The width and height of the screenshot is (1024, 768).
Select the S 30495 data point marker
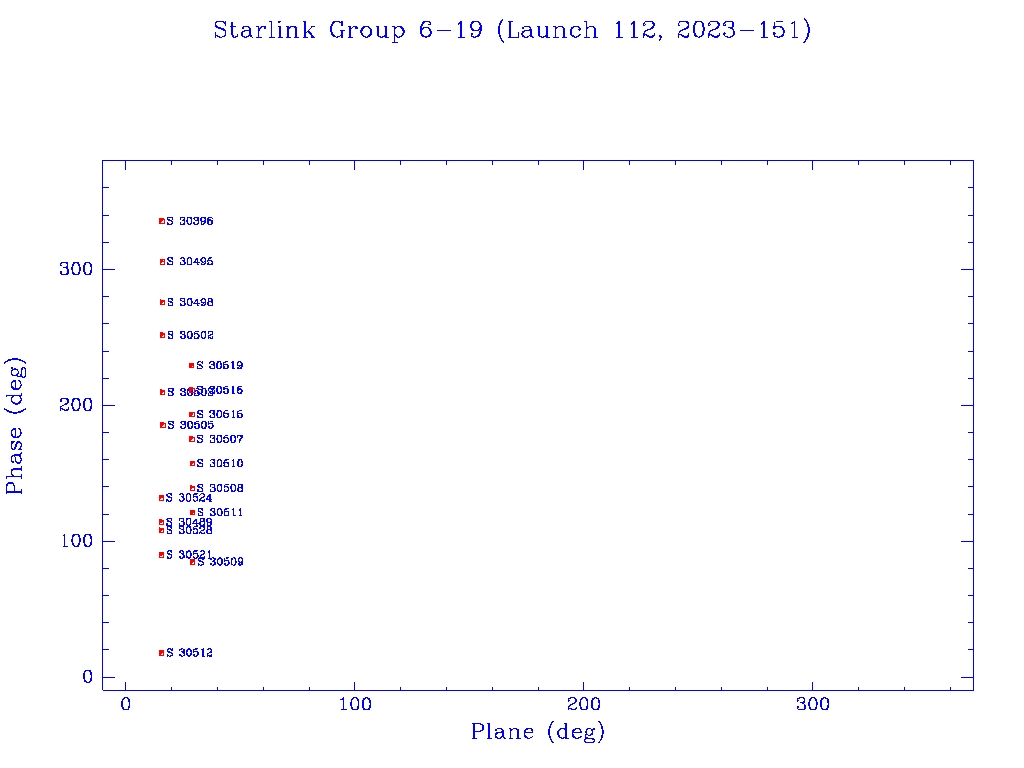pos(161,262)
